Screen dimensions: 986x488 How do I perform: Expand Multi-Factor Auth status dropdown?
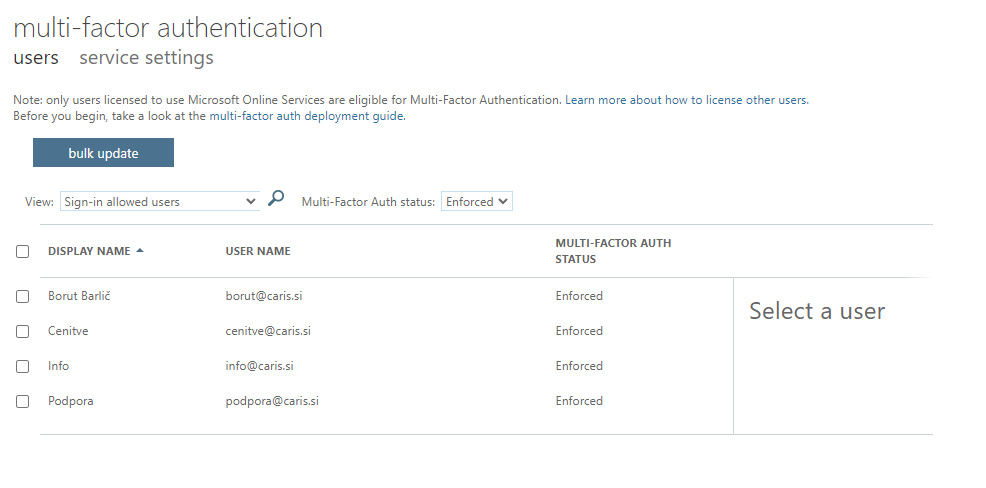click(476, 201)
